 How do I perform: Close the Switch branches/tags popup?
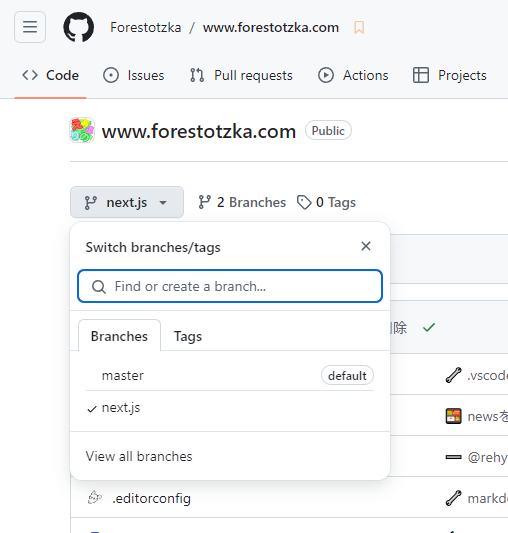(x=366, y=246)
